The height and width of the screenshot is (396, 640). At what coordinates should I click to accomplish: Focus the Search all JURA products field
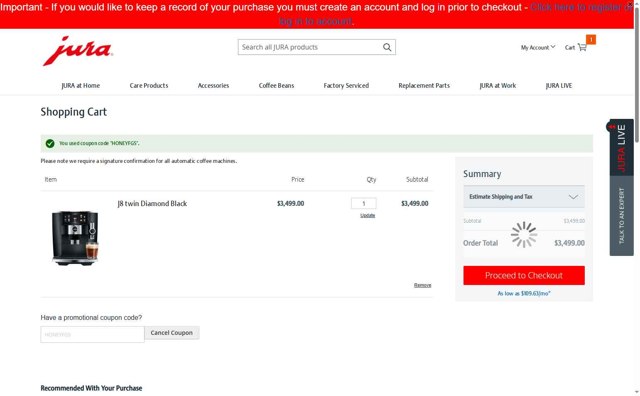click(x=316, y=47)
